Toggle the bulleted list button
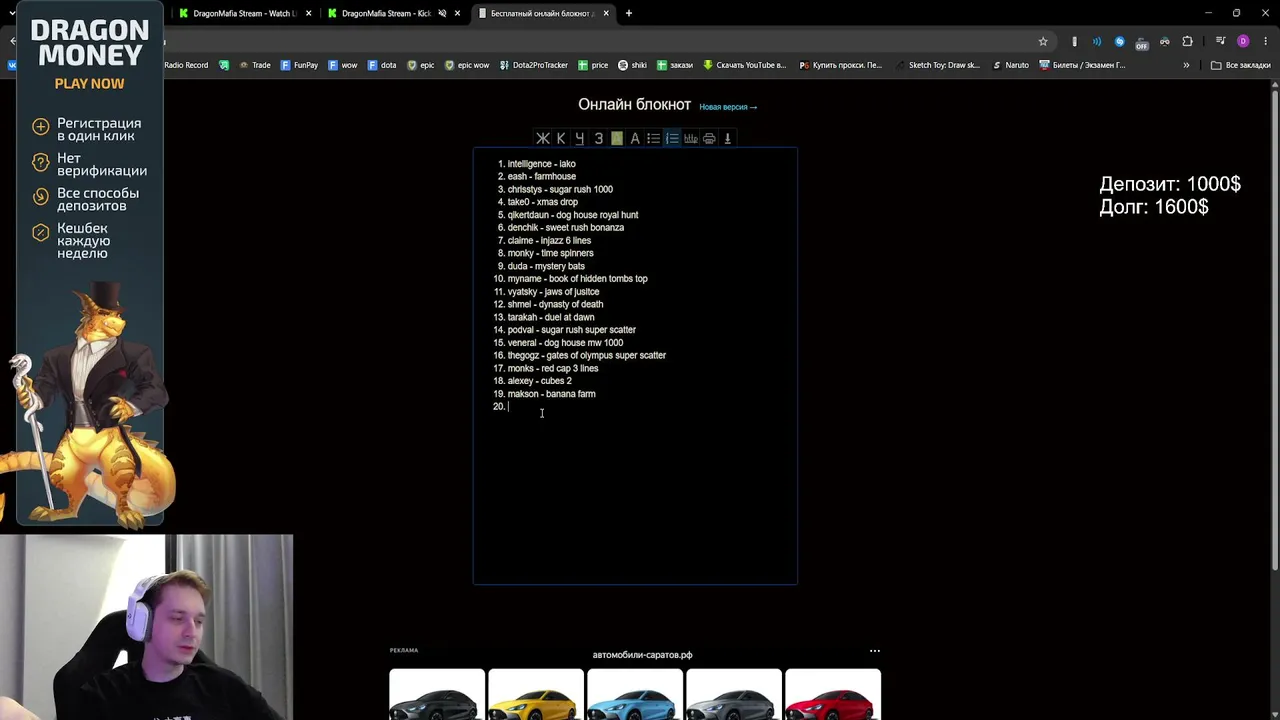The width and height of the screenshot is (1280, 720). point(653,139)
